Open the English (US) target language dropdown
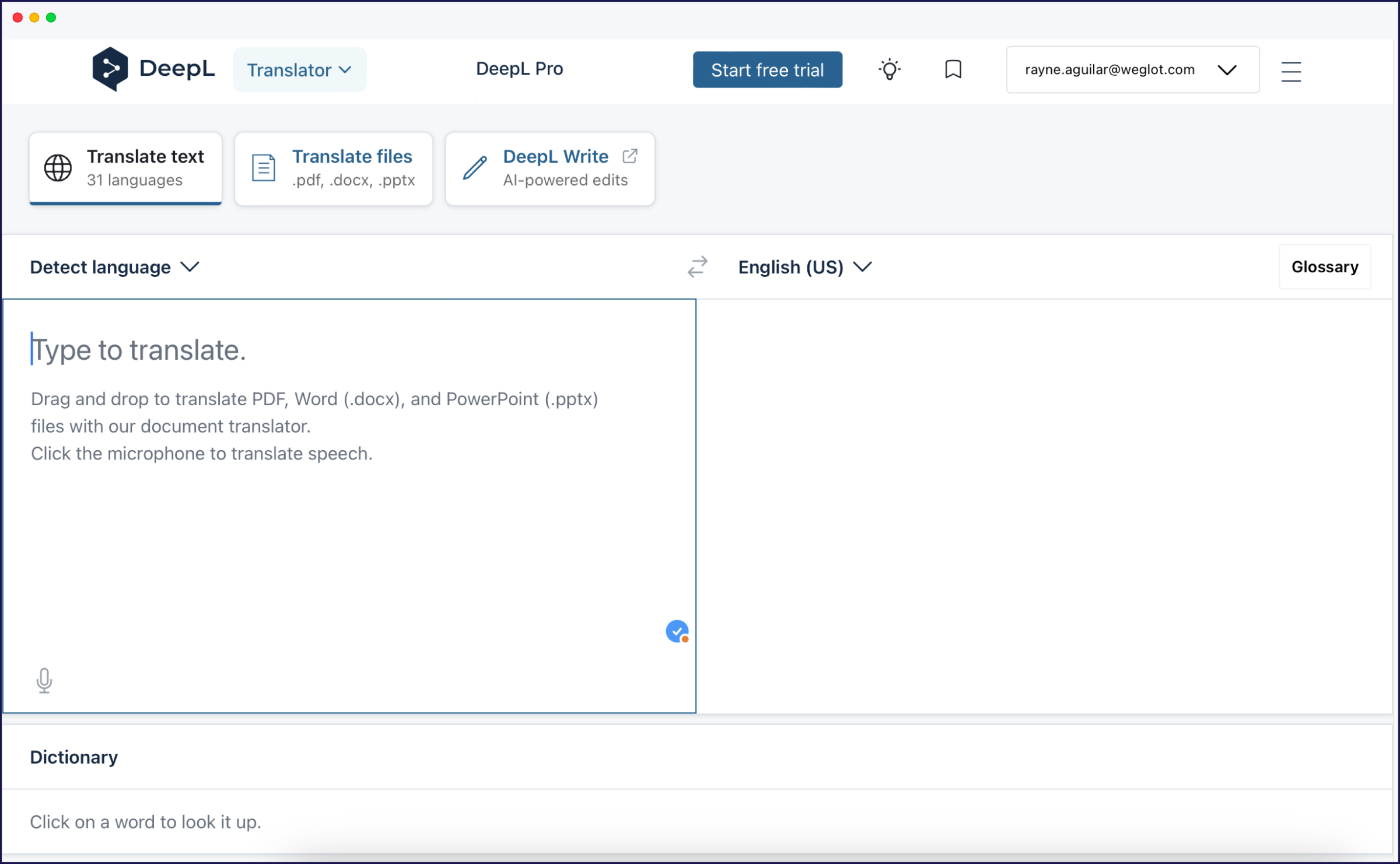Viewport: 1400px width, 864px height. point(804,267)
